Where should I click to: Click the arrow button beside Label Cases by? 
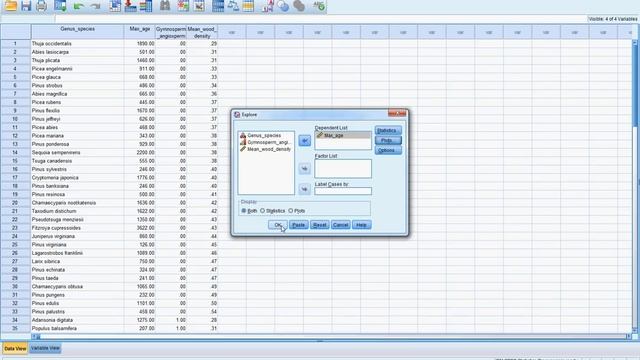pyautogui.click(x=304, y=189)
